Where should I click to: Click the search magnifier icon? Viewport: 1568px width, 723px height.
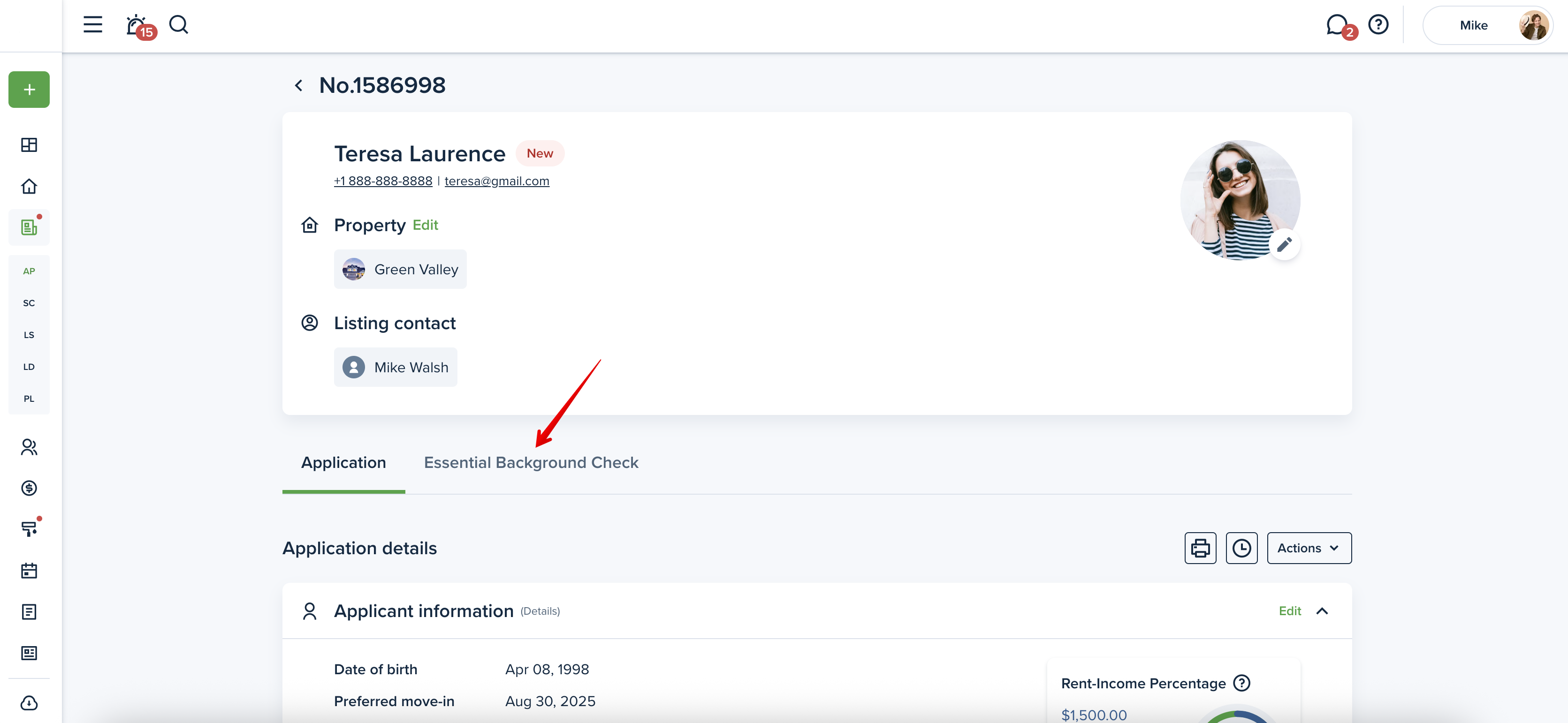click(x=178, y=25)
